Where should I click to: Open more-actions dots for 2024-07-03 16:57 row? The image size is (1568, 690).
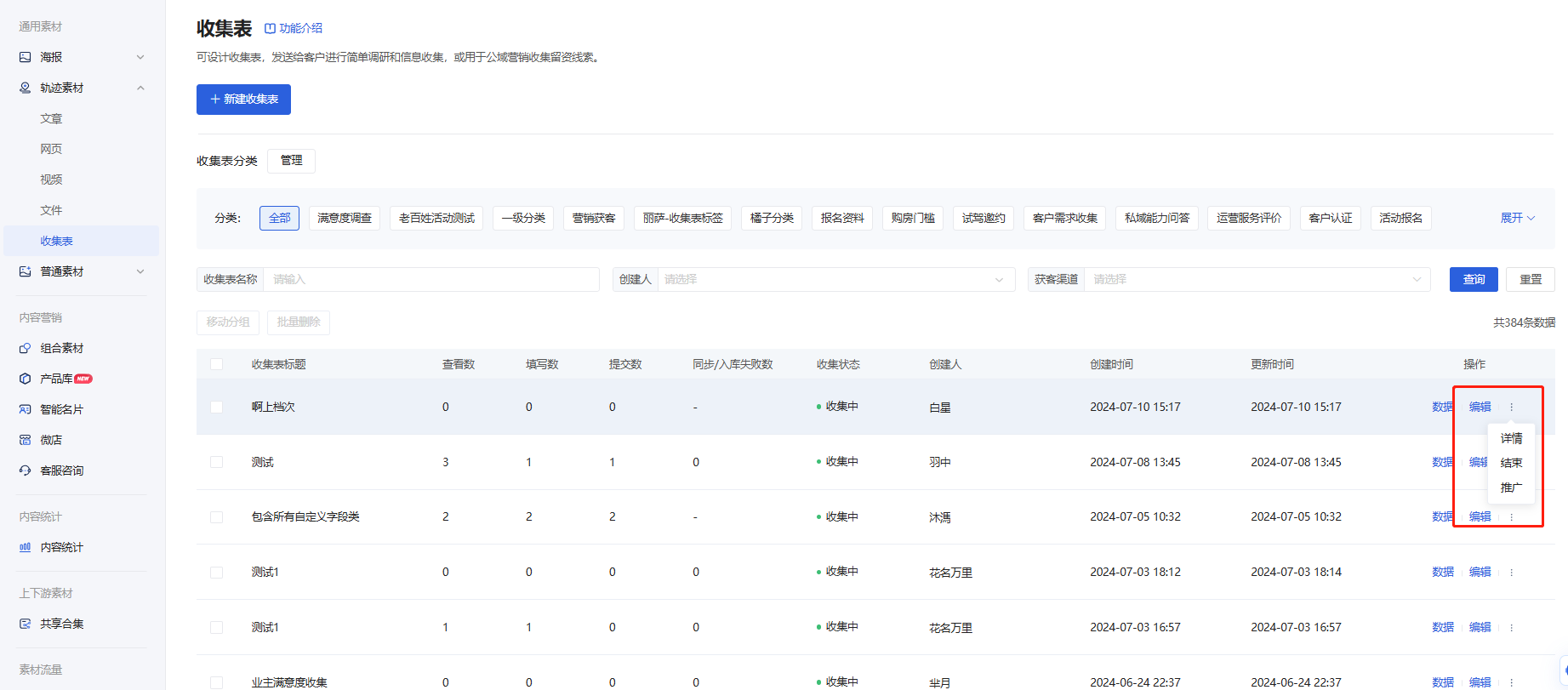[1512, 627]
